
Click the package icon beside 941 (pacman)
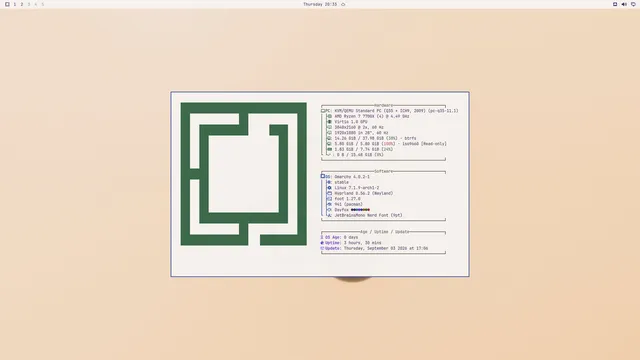click(x=329, y=204)
